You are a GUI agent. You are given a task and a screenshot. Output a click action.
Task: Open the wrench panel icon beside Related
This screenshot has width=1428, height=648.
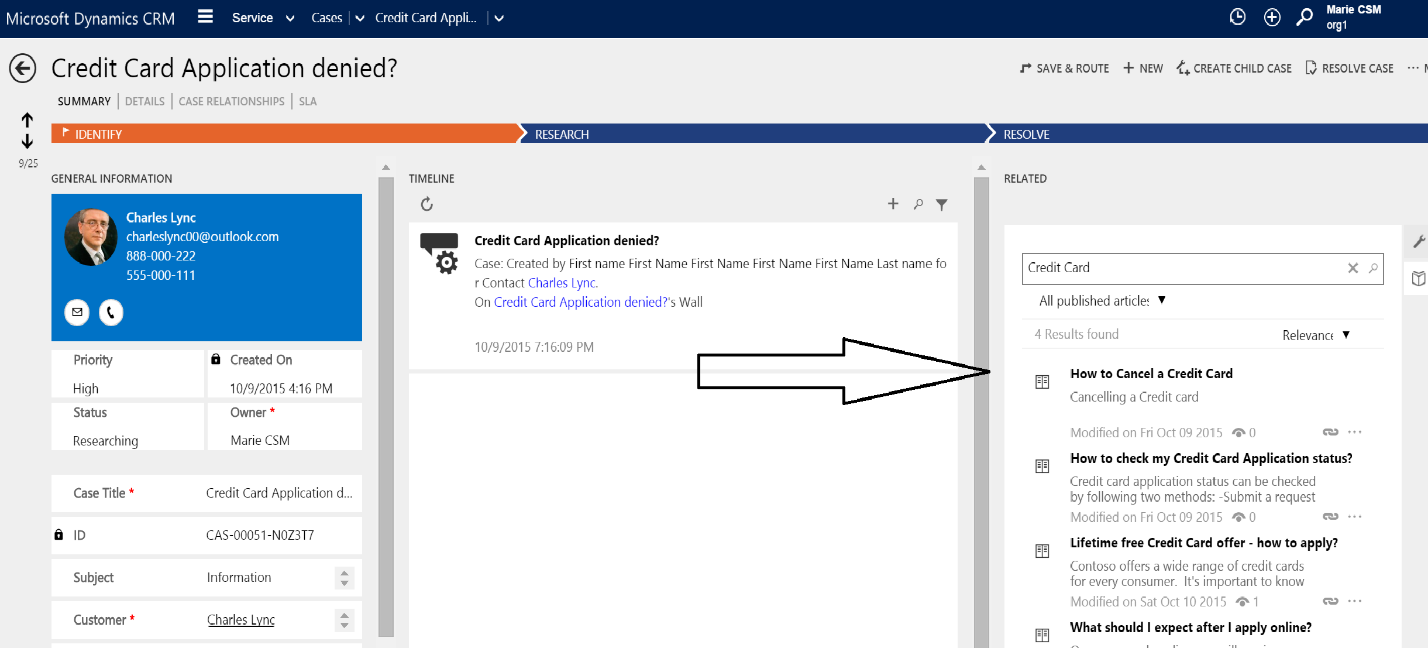coord(1417,241)
